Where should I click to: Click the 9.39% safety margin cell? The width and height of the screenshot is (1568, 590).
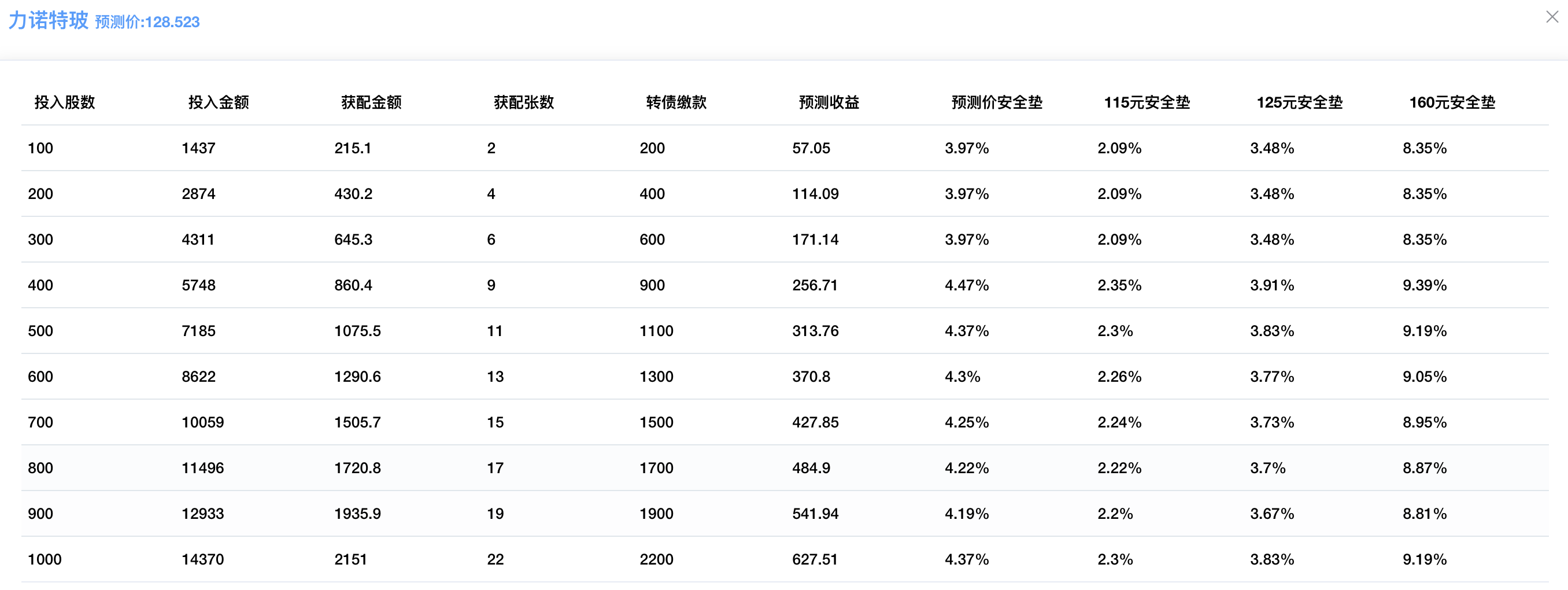(1425, 285)
